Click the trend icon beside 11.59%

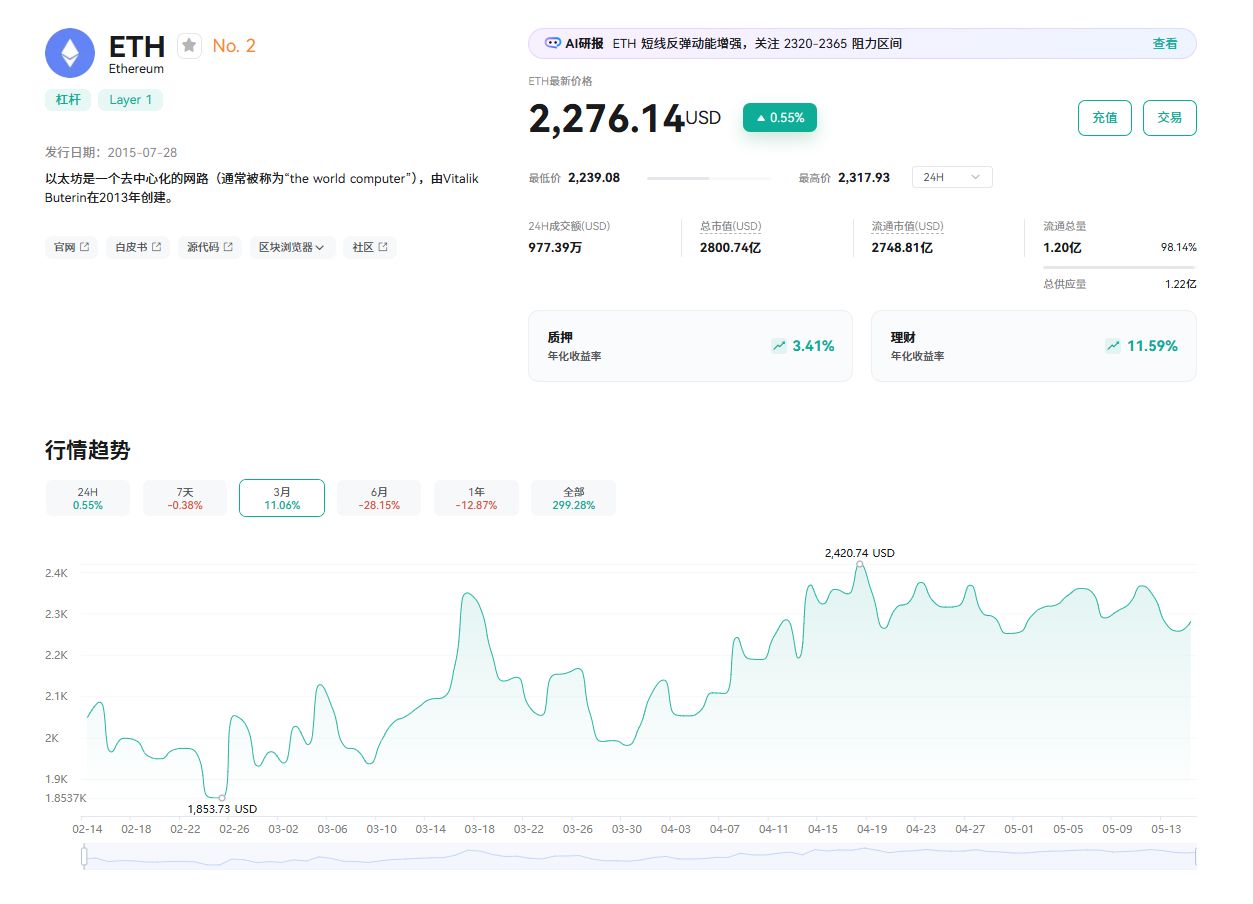coord(1113,346)
